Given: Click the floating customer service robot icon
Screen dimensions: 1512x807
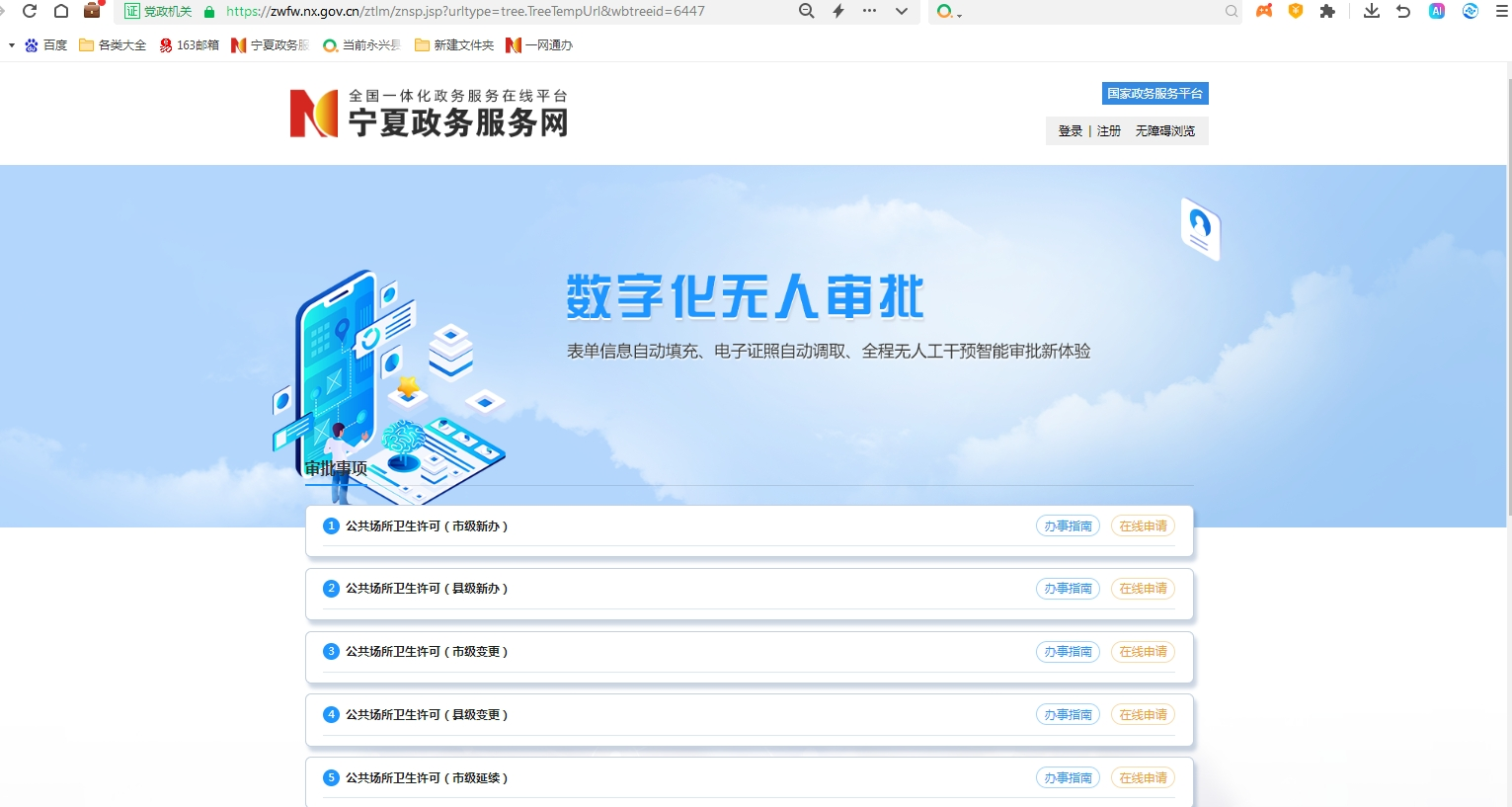Looking at the screenshot, I should click(1200, 228).
